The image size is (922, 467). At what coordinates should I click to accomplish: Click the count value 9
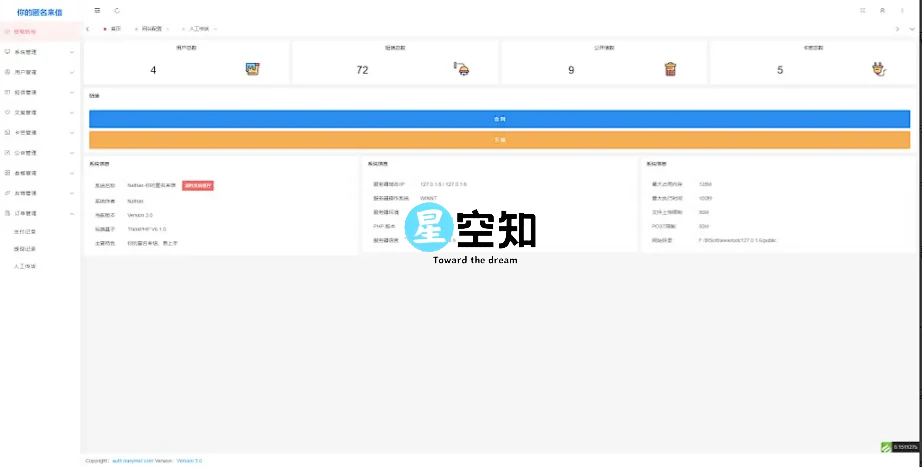[571, 70]
